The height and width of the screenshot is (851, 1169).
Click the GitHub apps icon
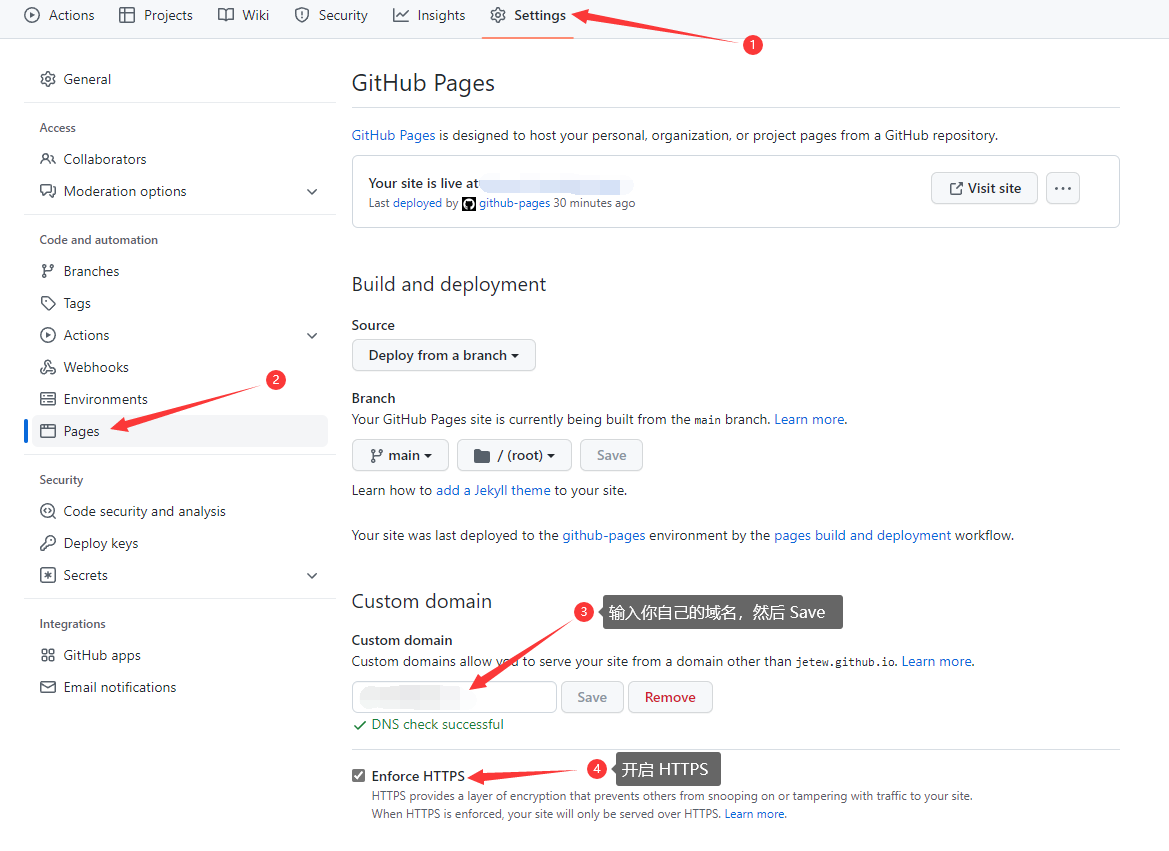click(x=47, y=655)
